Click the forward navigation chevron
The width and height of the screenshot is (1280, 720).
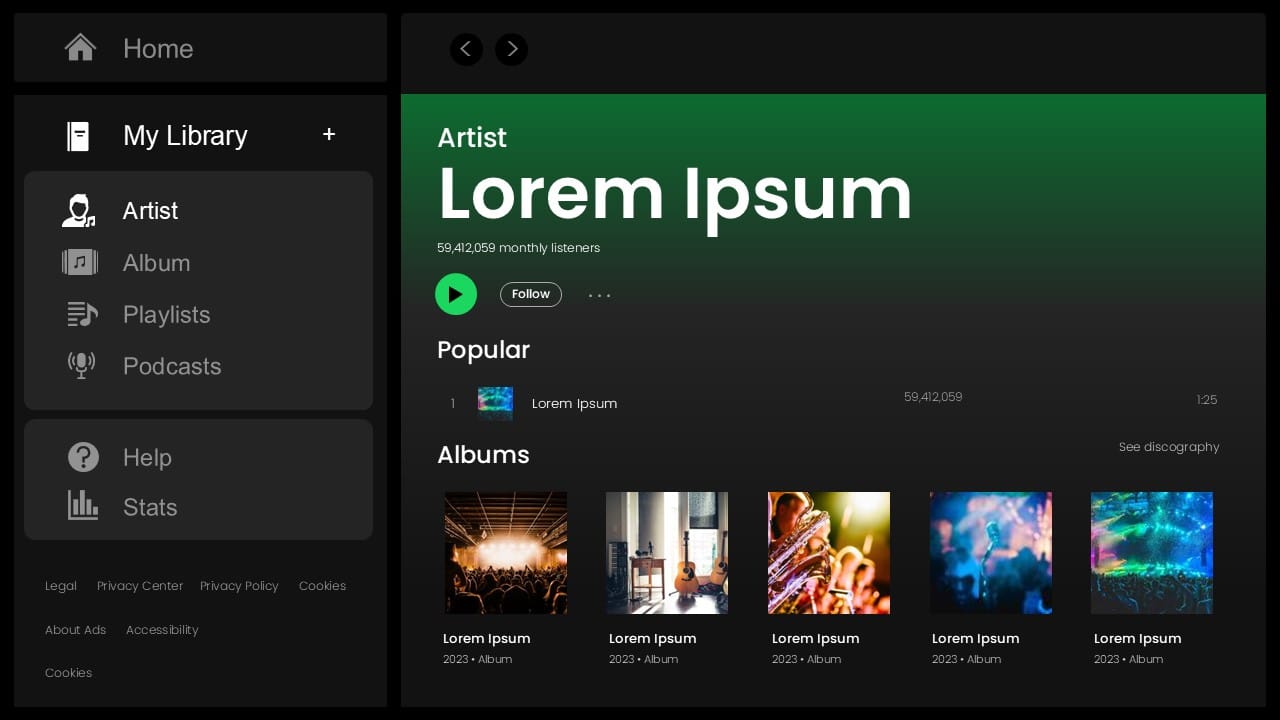tap(511, 49)
